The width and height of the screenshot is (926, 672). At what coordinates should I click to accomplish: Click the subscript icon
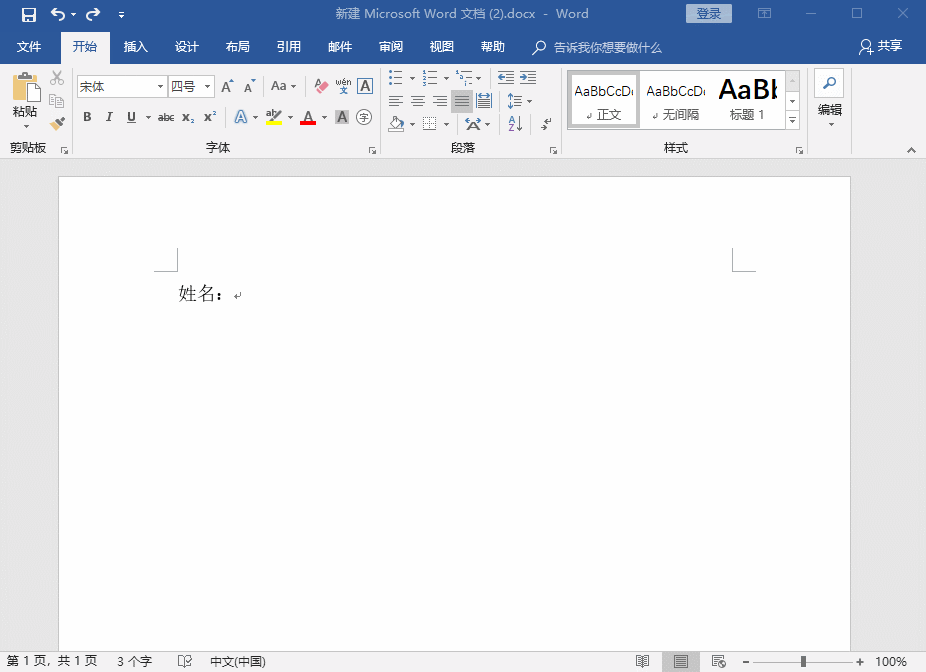coord(187,118)
